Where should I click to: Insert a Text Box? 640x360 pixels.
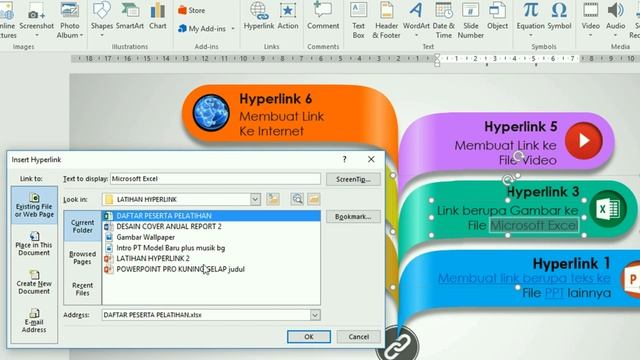pos(358,20)
